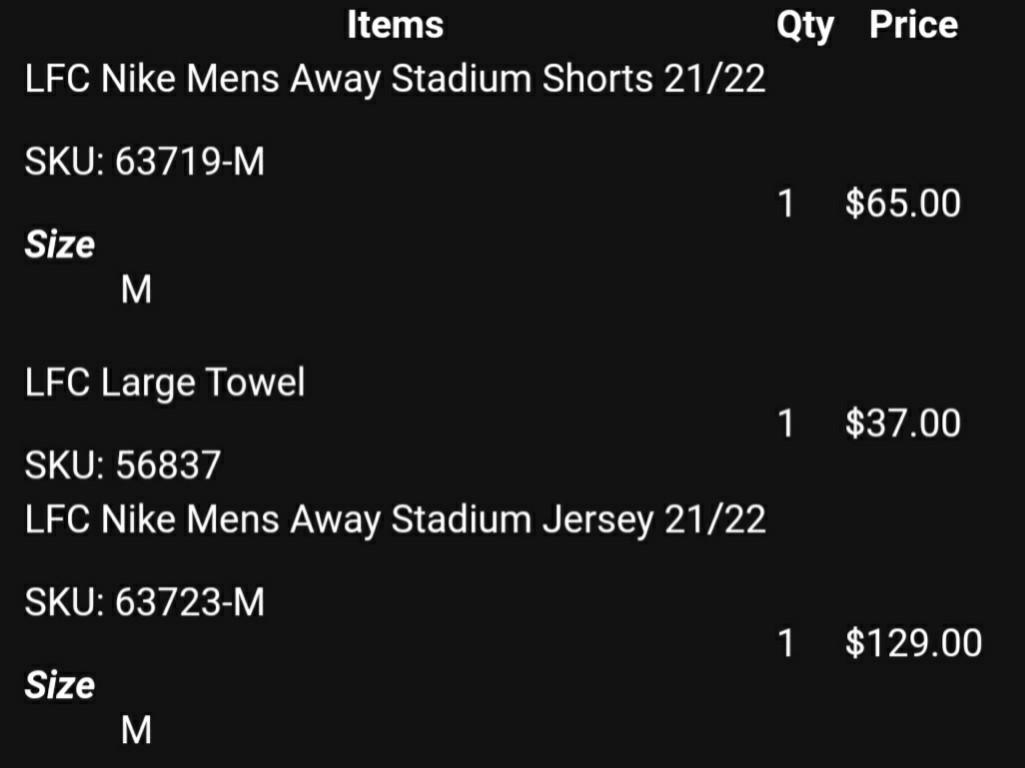Click the M size value for the jersey
The image size is (1025, 768).
(136, 731)
